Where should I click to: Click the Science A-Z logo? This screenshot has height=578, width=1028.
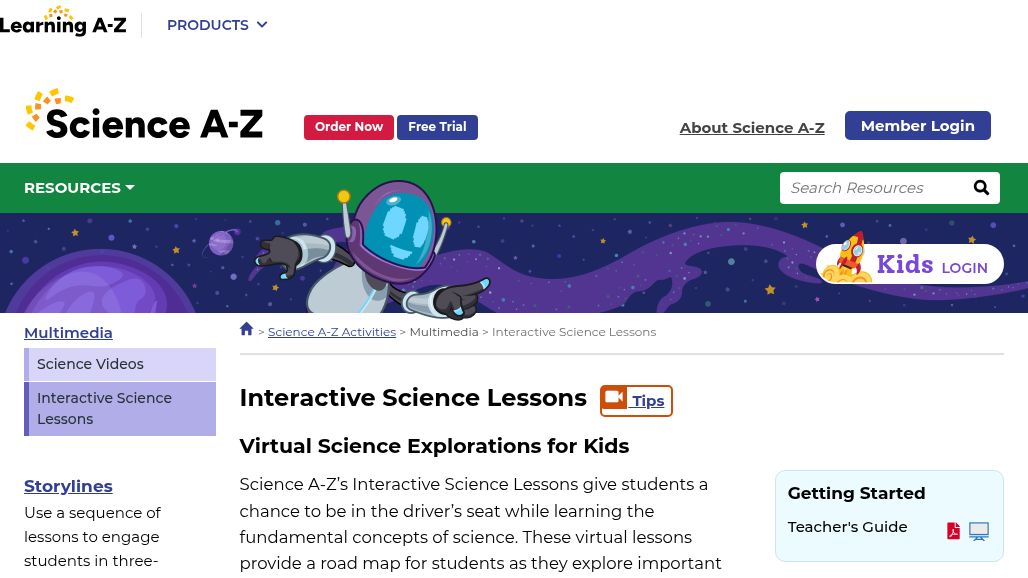click(x=144, y=115)
